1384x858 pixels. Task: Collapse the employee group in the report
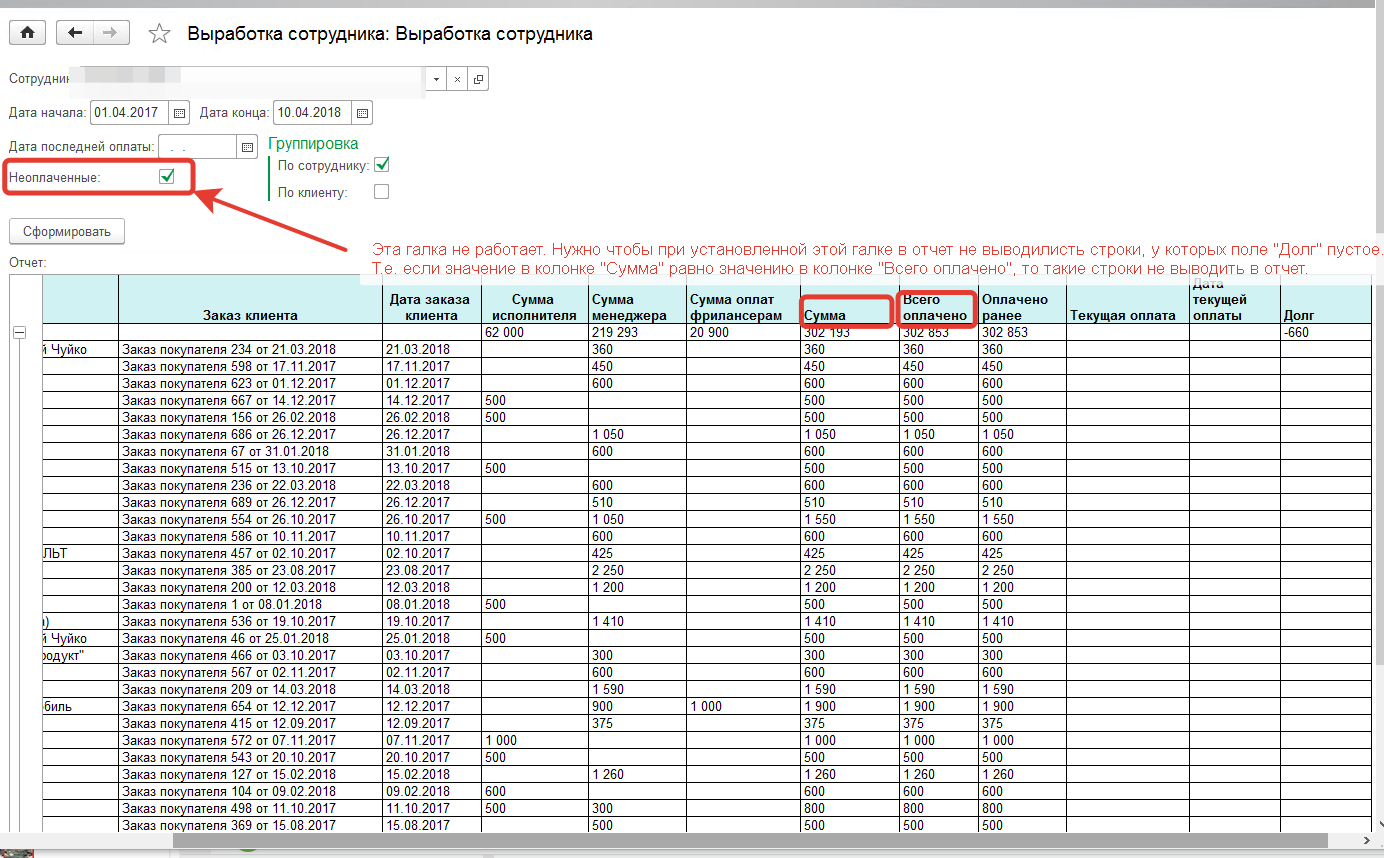coord(19,333)
